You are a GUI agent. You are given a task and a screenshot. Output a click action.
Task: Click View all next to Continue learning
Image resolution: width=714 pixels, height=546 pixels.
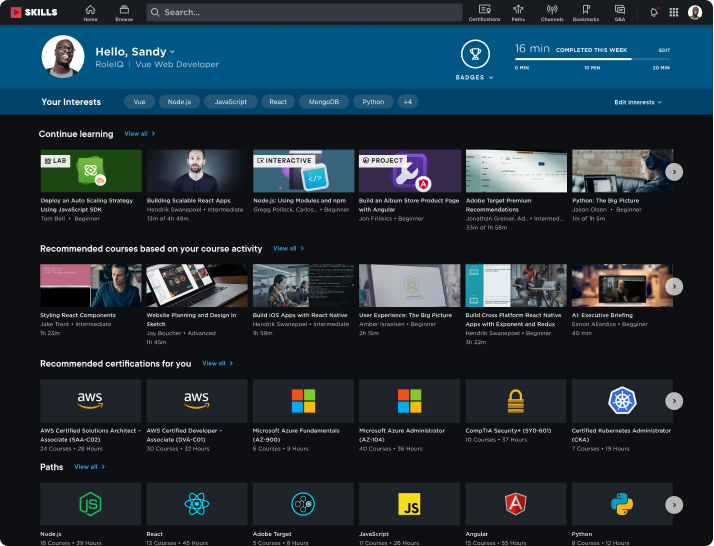140,133
